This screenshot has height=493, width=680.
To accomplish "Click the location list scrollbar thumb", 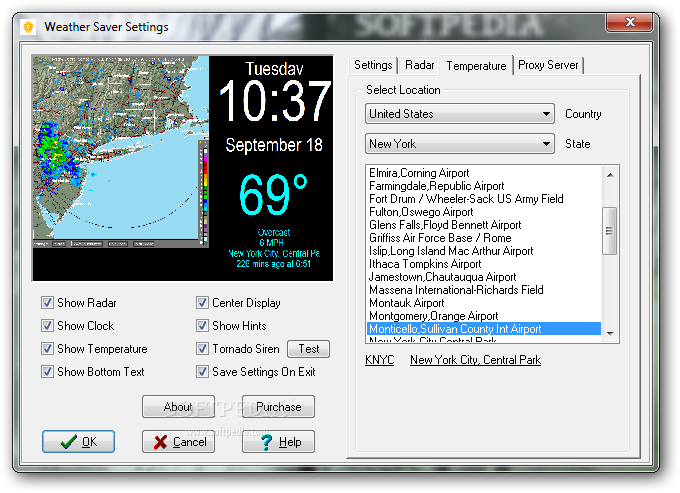I will point(610,231).
